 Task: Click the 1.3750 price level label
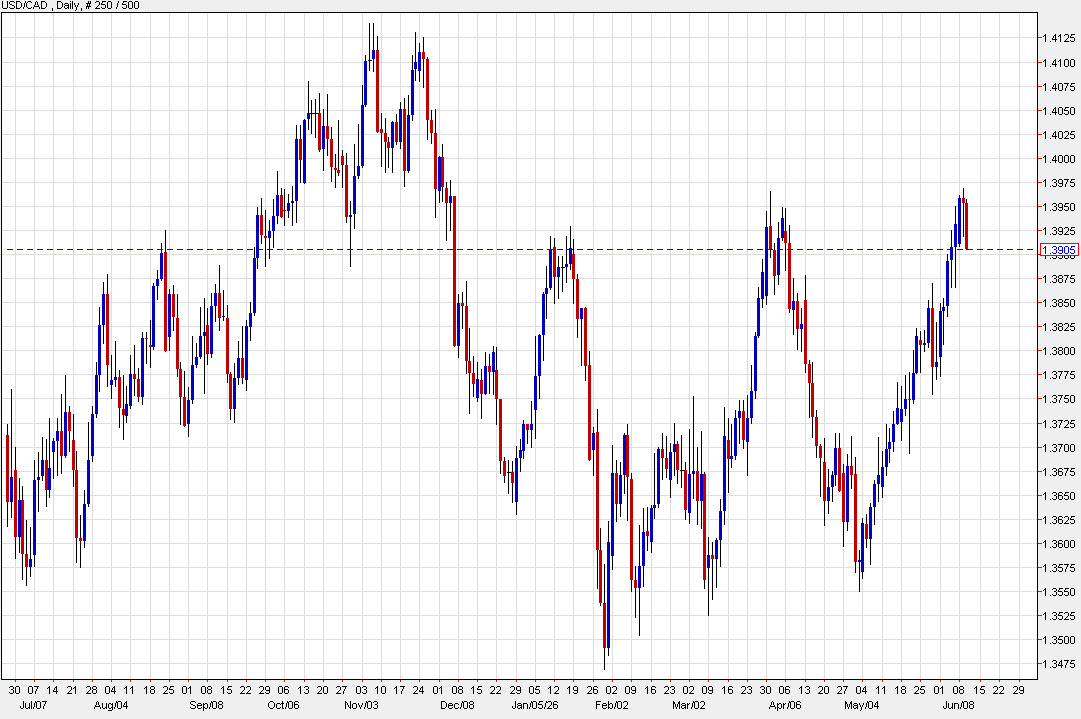pyautogui.click(x=1058, y=400)
